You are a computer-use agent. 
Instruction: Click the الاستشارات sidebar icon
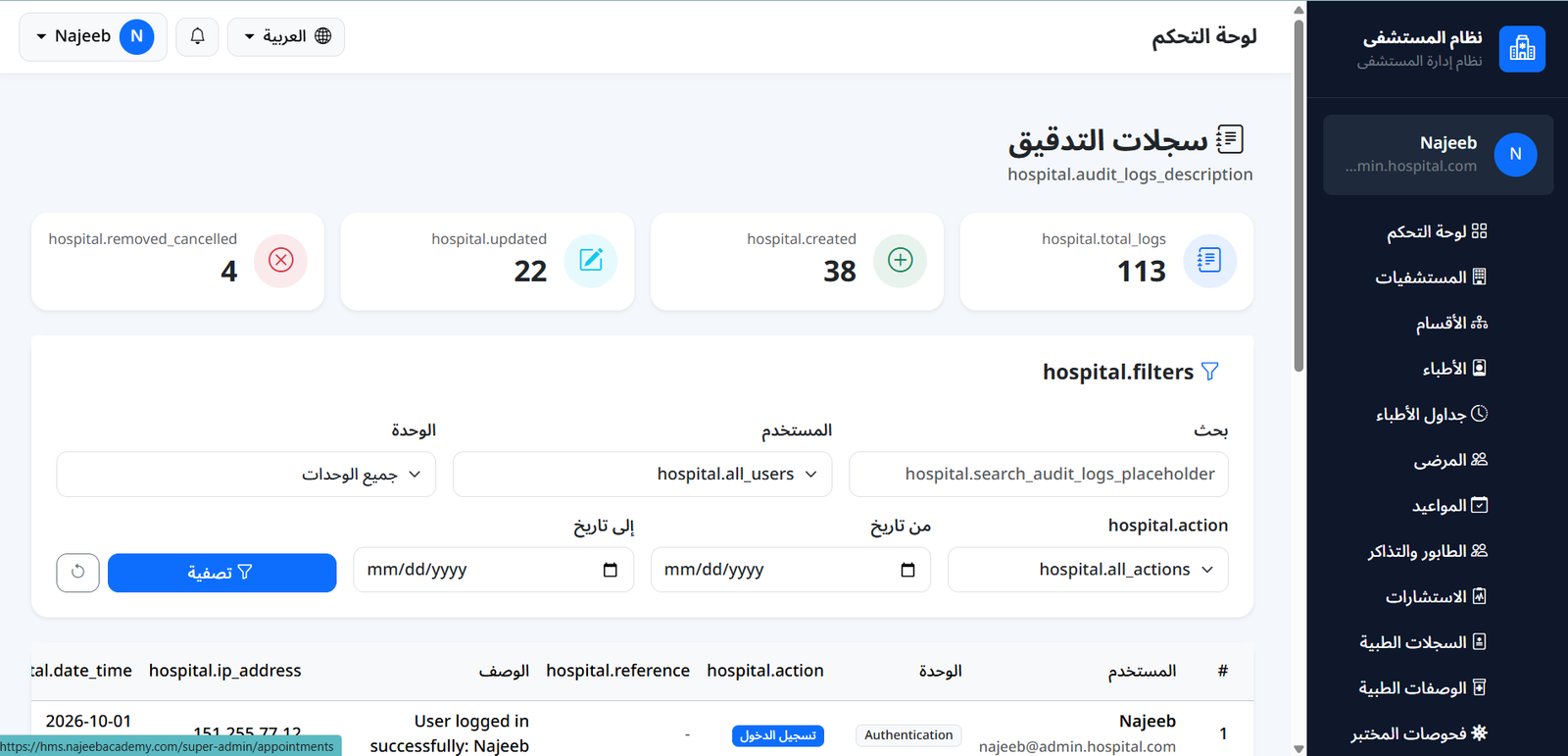tap(1480, 596)
